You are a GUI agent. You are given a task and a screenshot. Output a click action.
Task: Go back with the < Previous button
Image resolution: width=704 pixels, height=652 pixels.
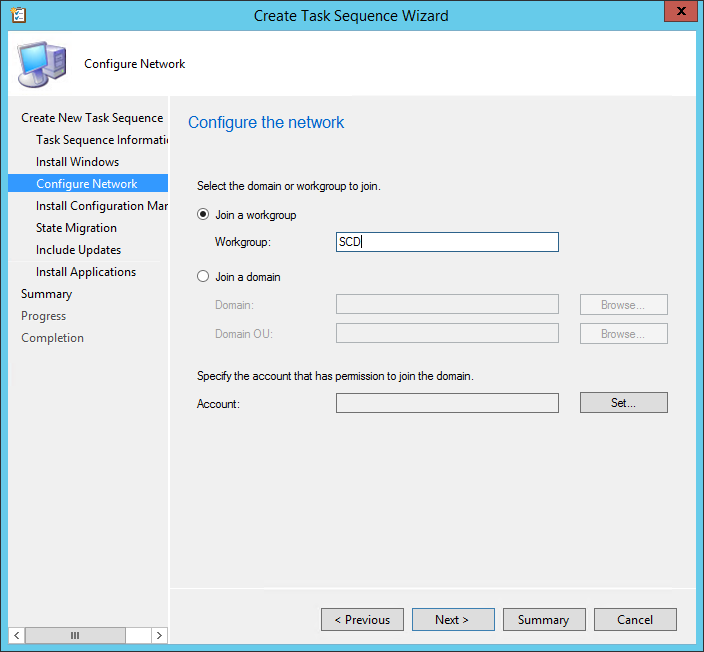pyautogui.click(x=362, y=620)
